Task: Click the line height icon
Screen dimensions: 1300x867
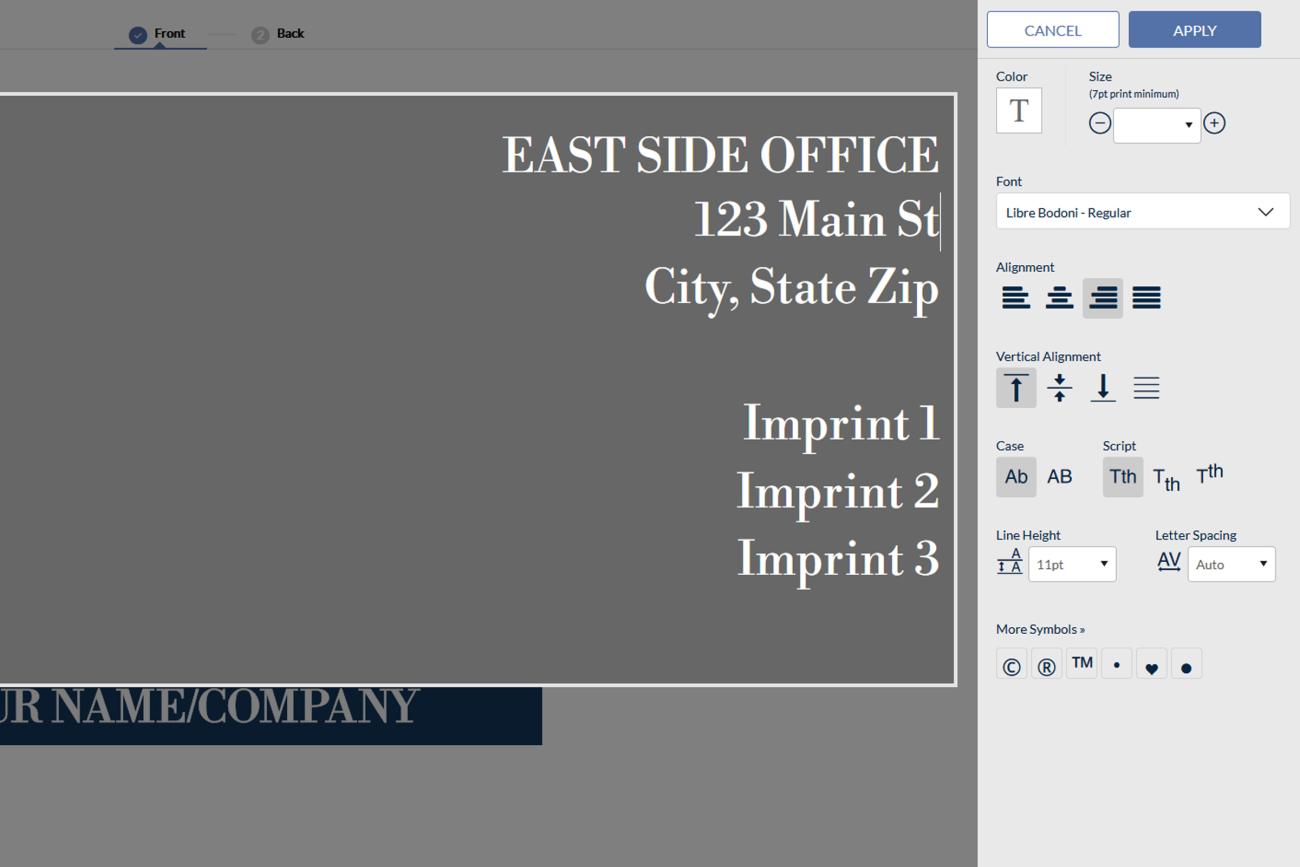Action: coord(1010,562)
